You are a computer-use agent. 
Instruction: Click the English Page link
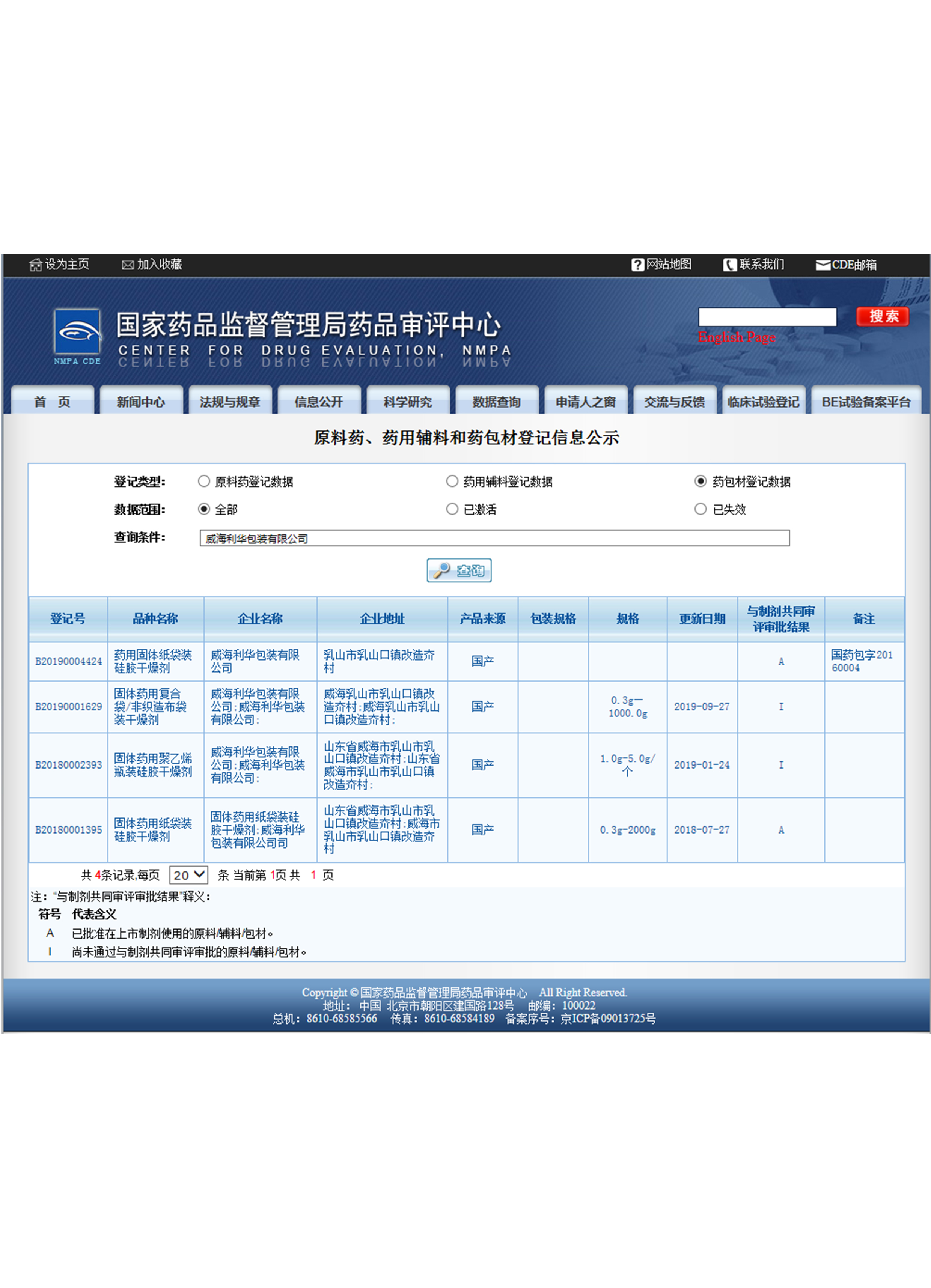pos(737,337)
